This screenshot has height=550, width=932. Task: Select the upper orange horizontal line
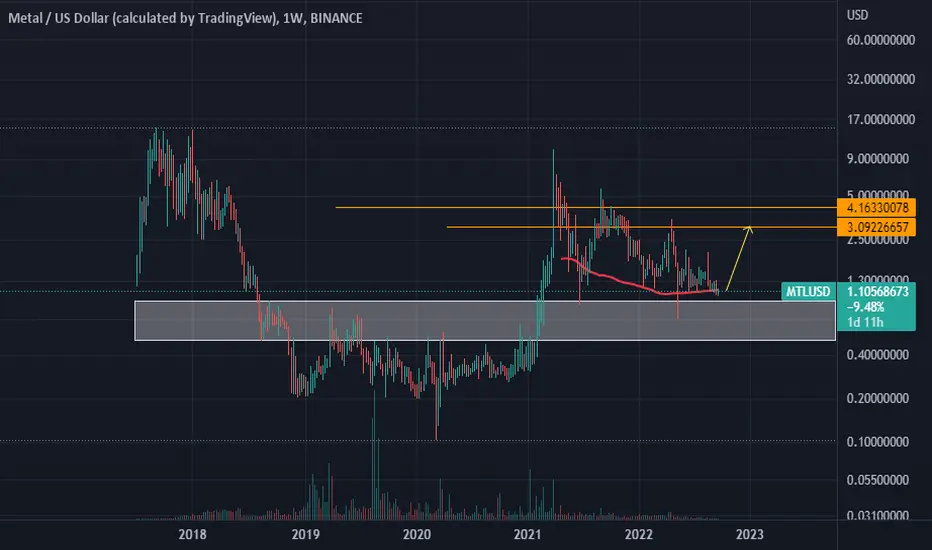[585, 208]
